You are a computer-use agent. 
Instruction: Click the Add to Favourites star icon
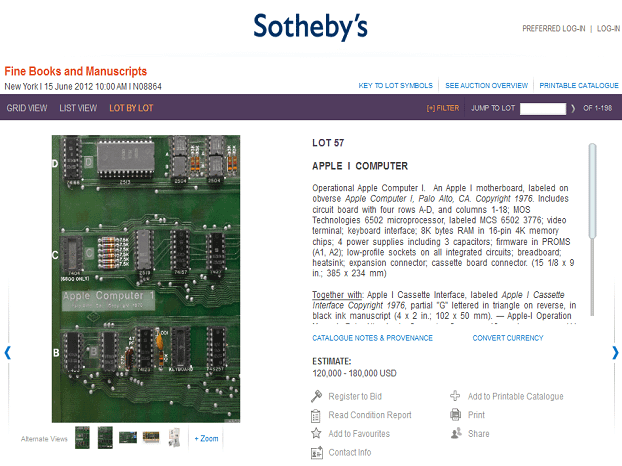click(316, 433)
